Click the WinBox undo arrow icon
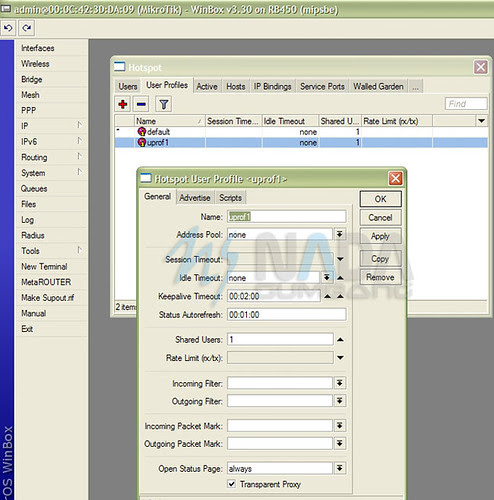494x500 pixels. pos(8,28)
